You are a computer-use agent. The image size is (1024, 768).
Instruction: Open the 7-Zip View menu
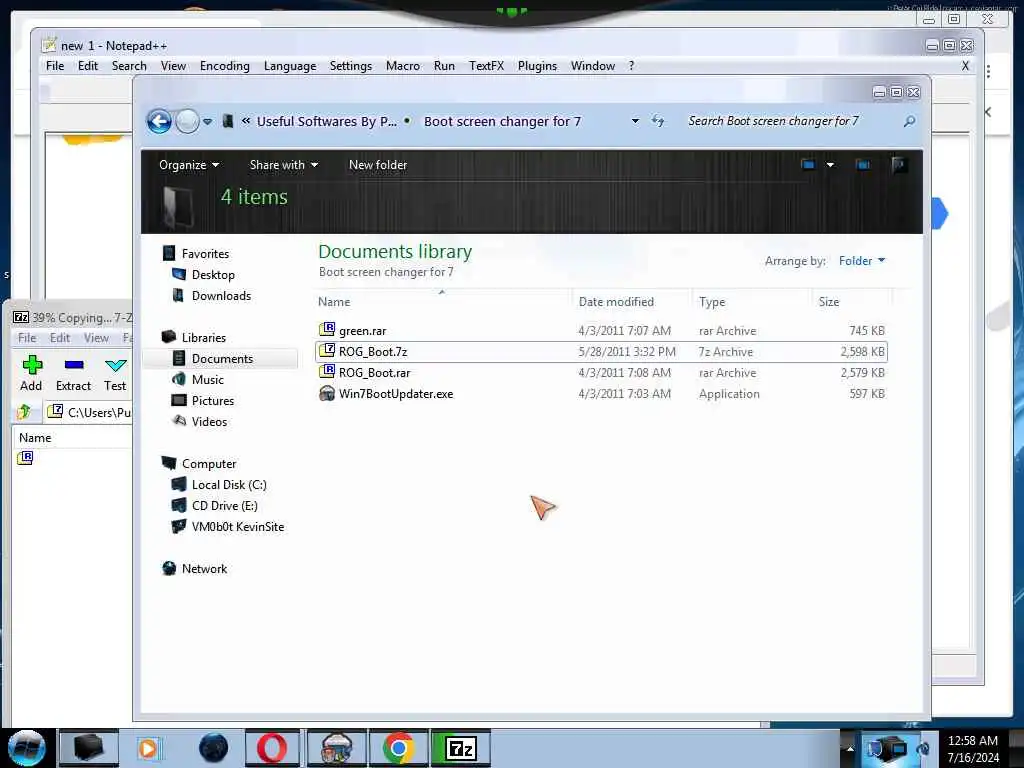click(96, 338)
